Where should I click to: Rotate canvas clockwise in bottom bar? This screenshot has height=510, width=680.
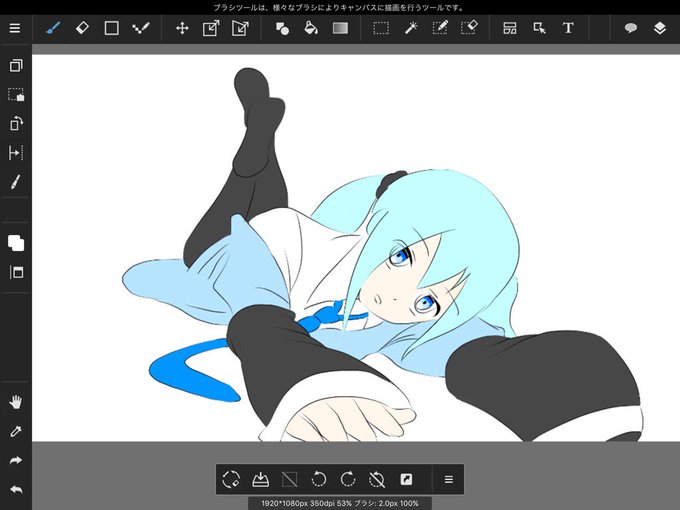[348, 479]
